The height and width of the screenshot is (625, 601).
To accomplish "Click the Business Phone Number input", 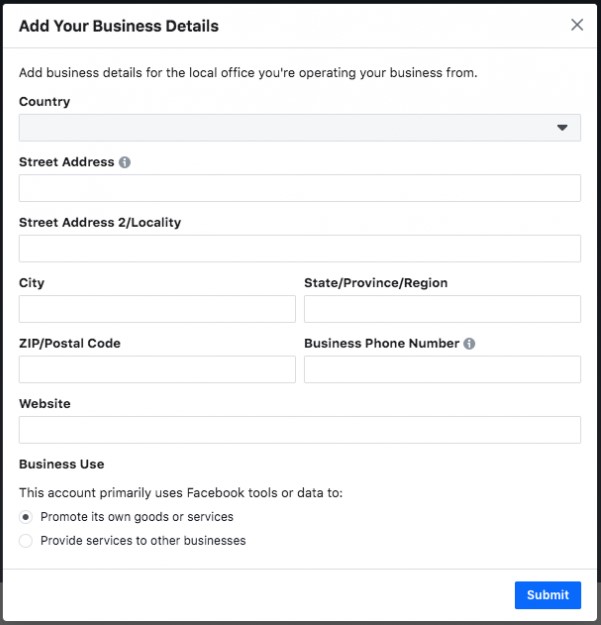I will tap(442, 369).
